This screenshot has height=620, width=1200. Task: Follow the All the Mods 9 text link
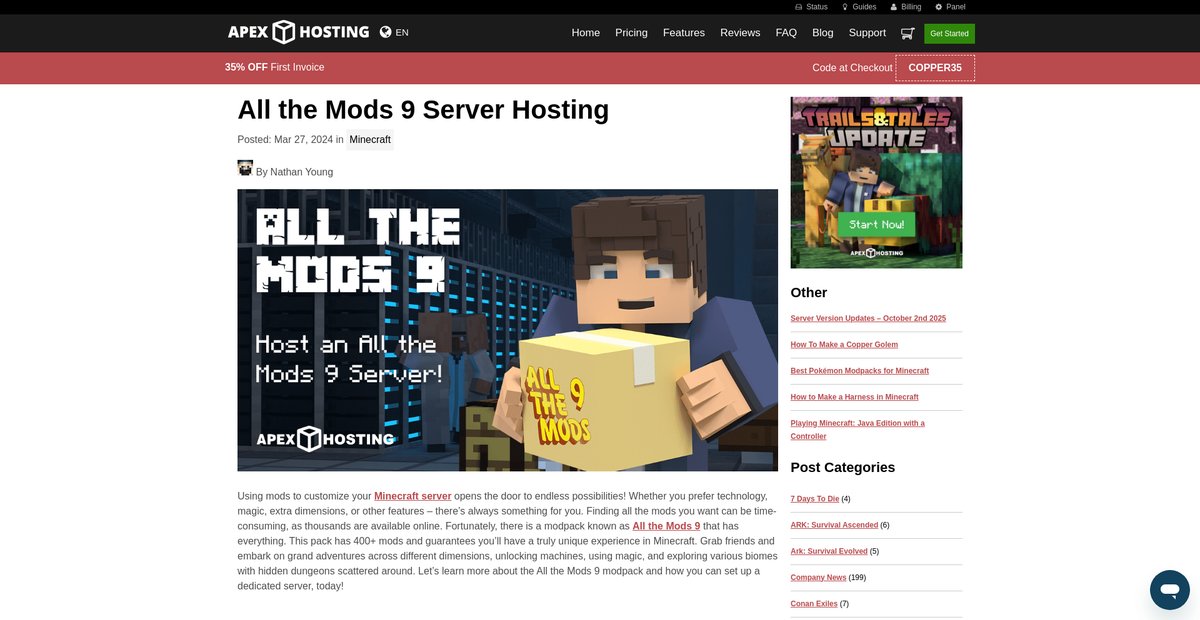[666, 526]
